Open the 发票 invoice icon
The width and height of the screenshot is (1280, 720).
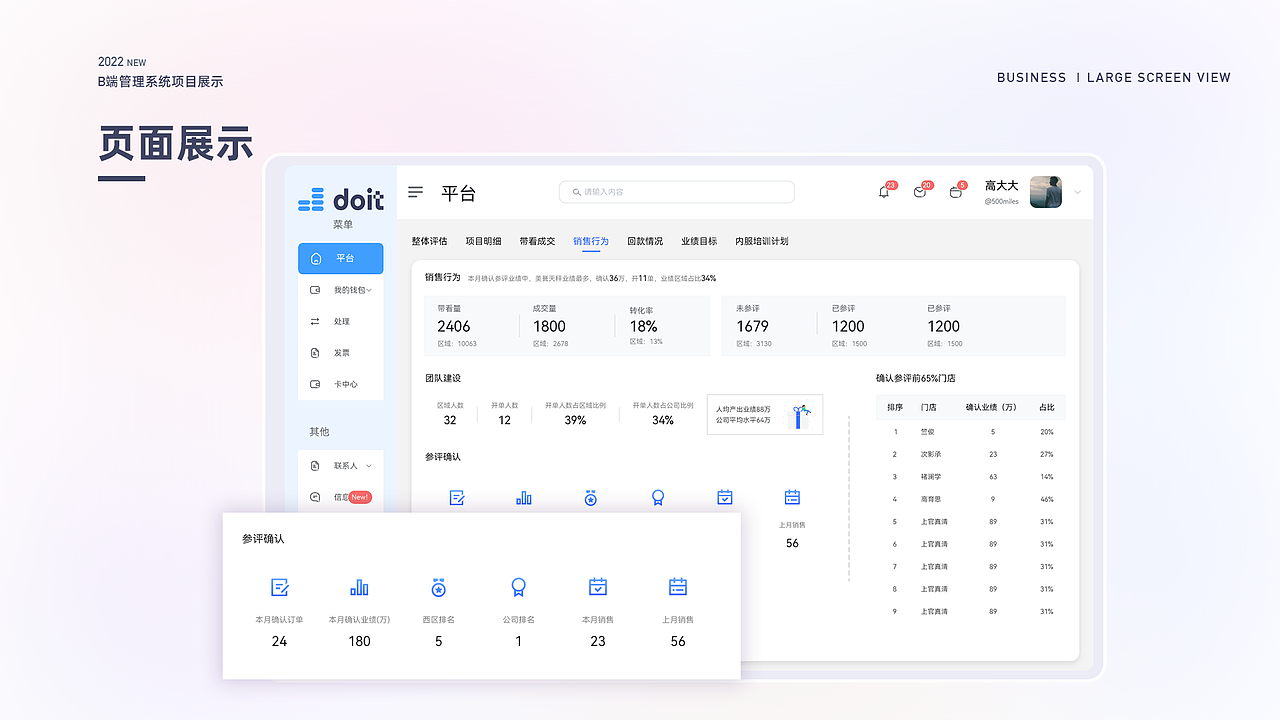315,352
